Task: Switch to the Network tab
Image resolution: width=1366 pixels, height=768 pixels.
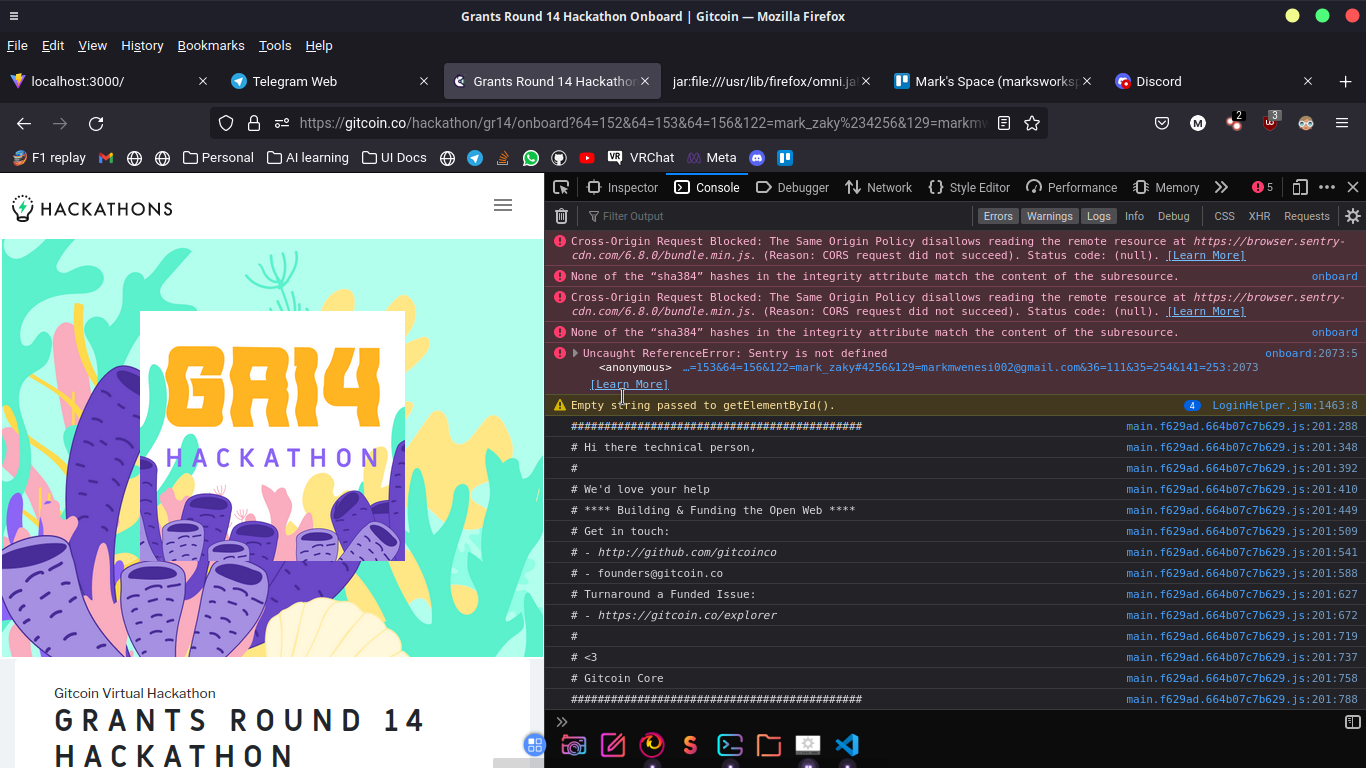Action: pyautogui.click(x=878, y=187)
